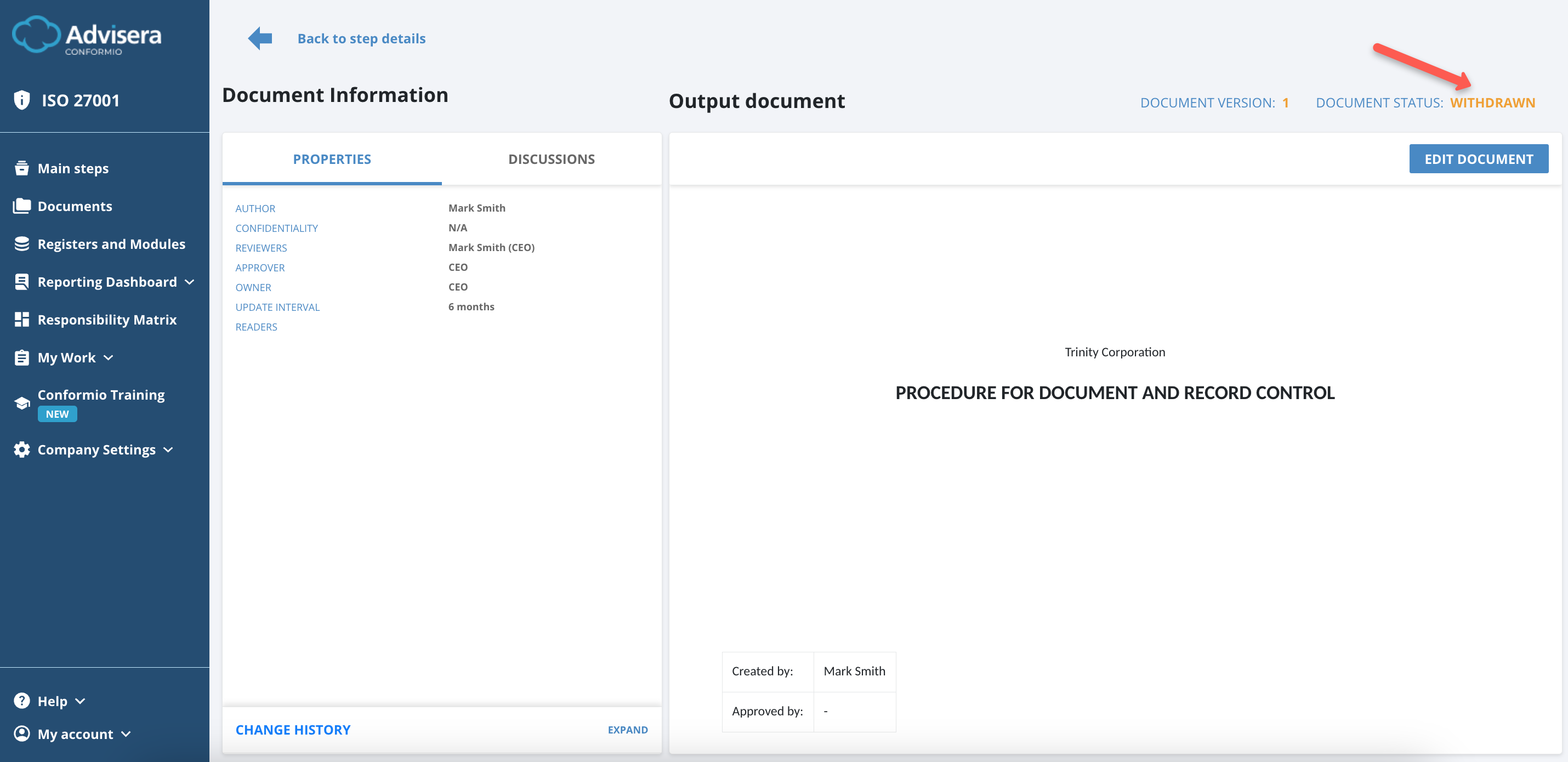This screenshot has width=1568, height=762.
Task: Click EXPAND at the panel bottom
Action: click(628, 729)
